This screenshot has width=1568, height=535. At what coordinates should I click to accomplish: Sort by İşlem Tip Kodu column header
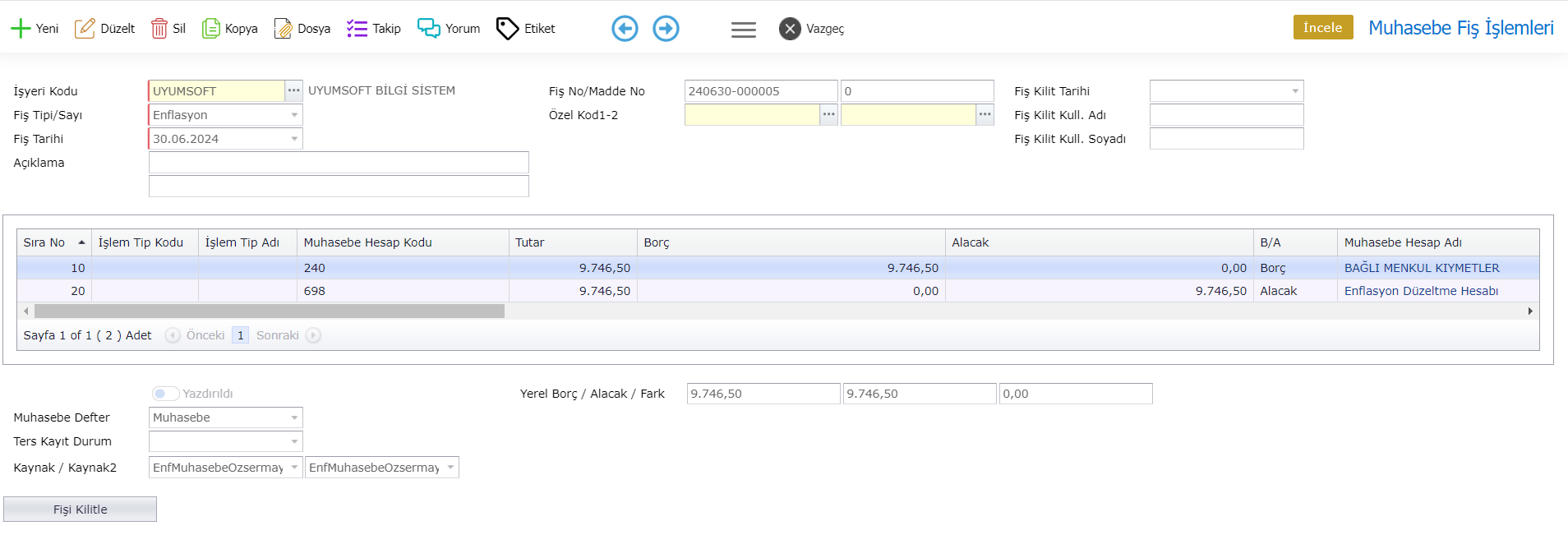pos(145,242)
